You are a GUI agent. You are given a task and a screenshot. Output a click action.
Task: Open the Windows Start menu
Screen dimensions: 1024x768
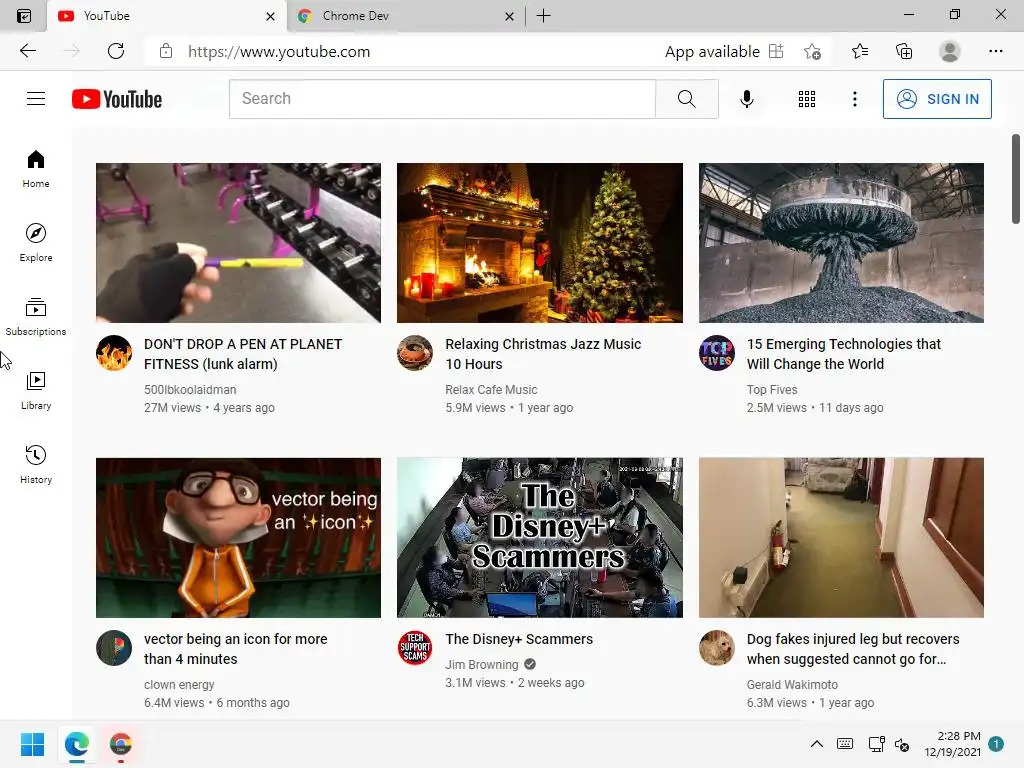pyautogui.click(x=33, y=744)
